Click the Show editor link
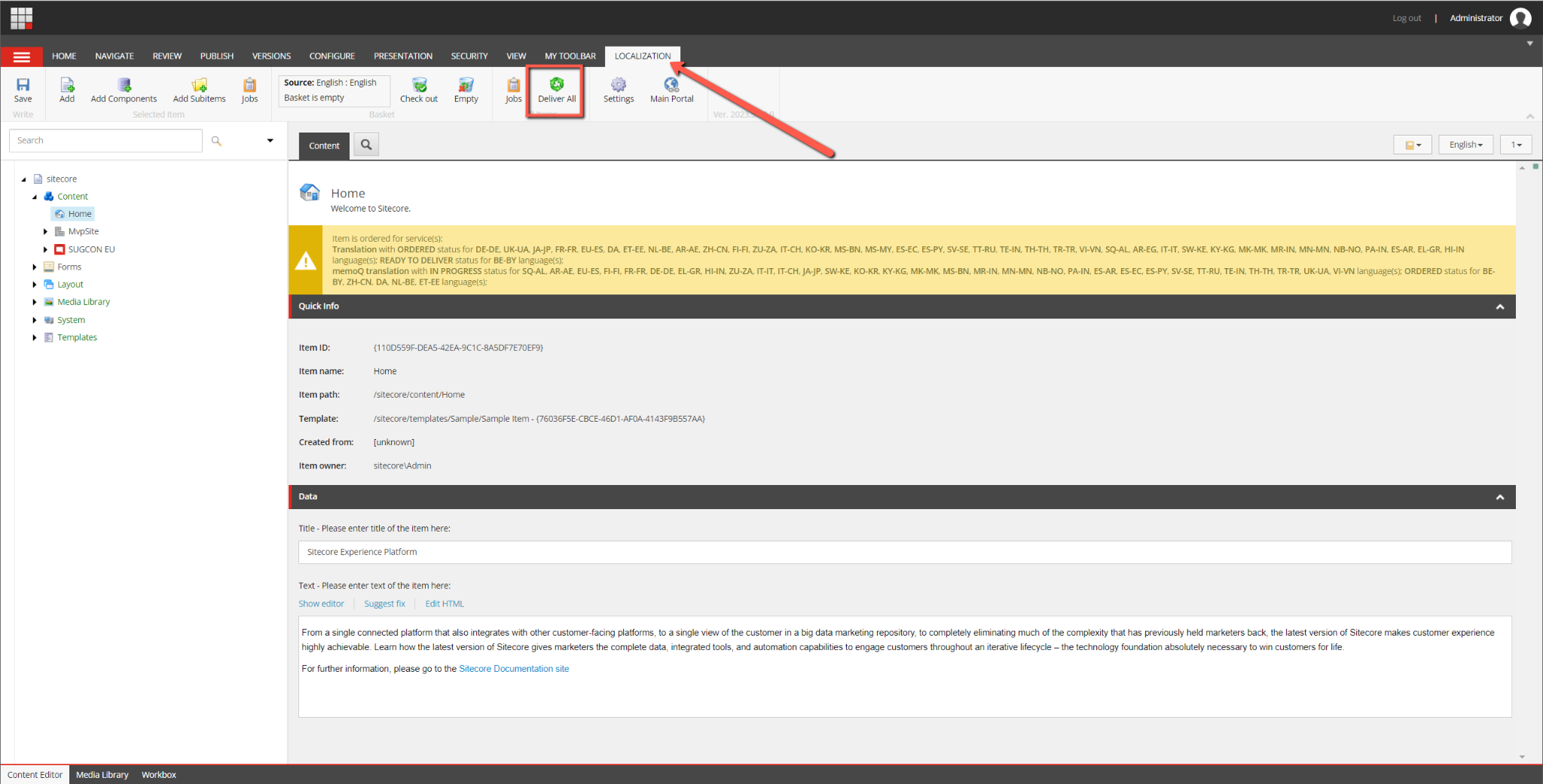1543x784 pixels. [321, 604]
